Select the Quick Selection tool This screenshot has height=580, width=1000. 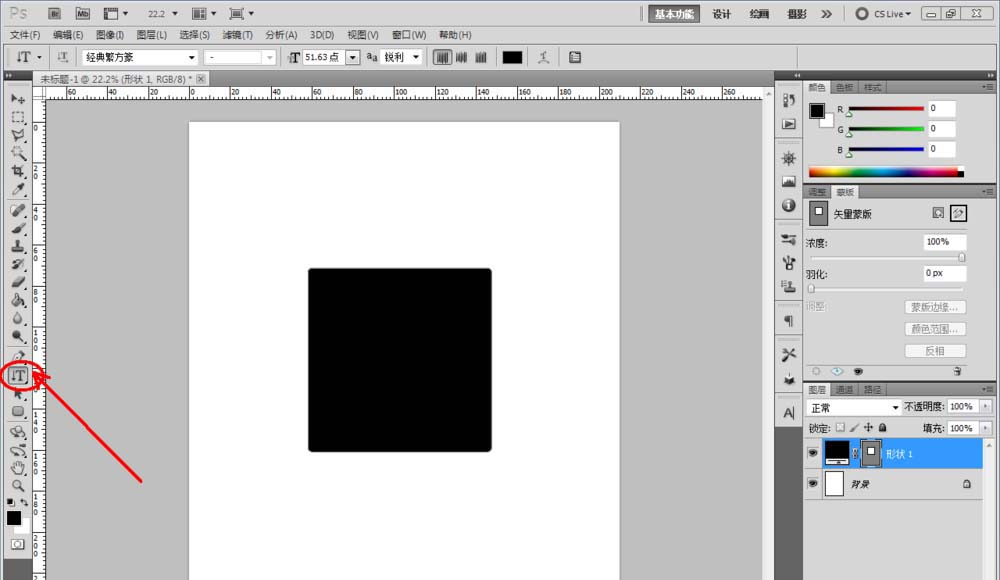pos(18,153)
